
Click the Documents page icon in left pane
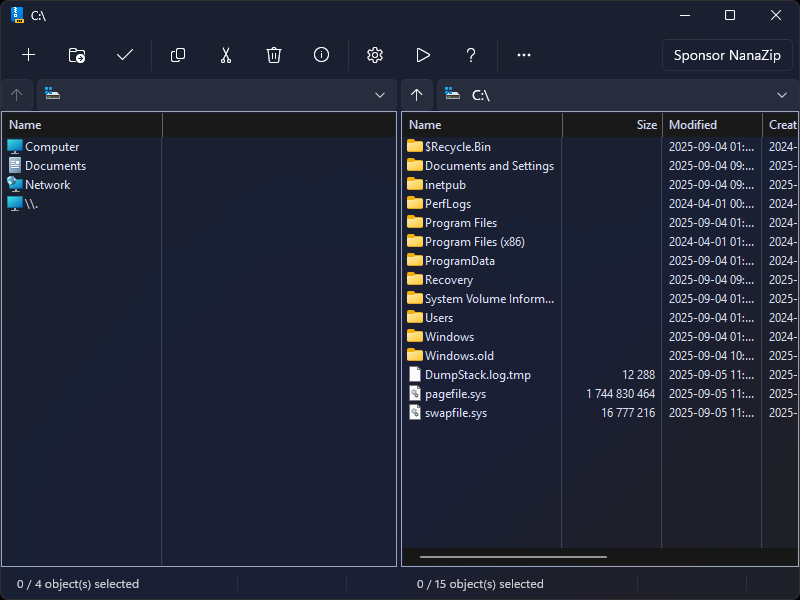[15, 166]
